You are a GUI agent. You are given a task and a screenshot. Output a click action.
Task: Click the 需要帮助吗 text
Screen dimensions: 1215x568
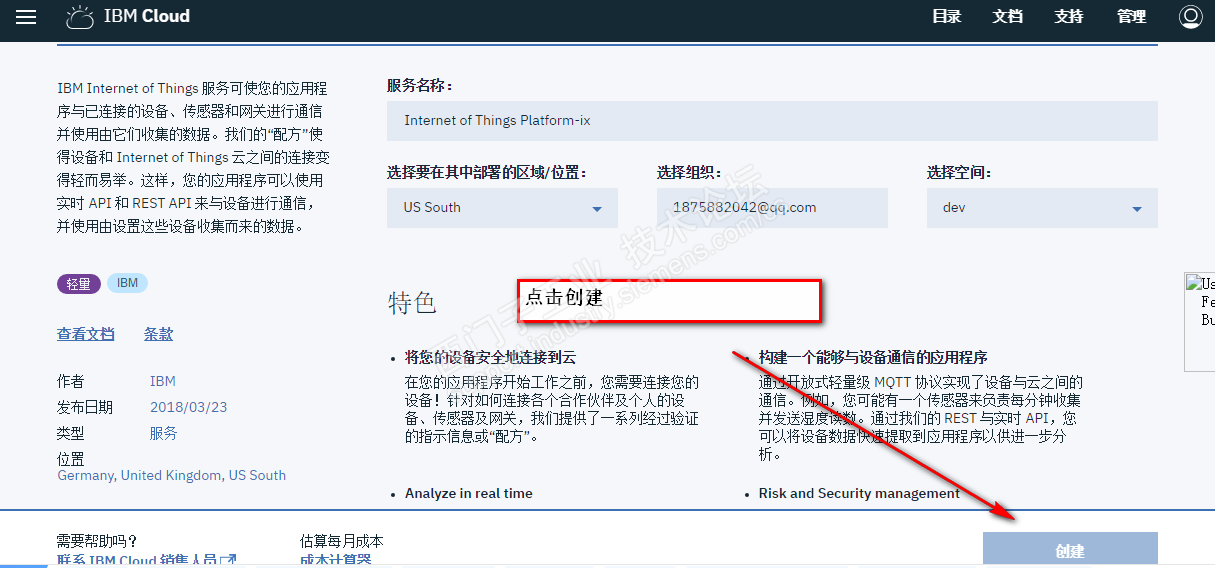coord(97,541)
